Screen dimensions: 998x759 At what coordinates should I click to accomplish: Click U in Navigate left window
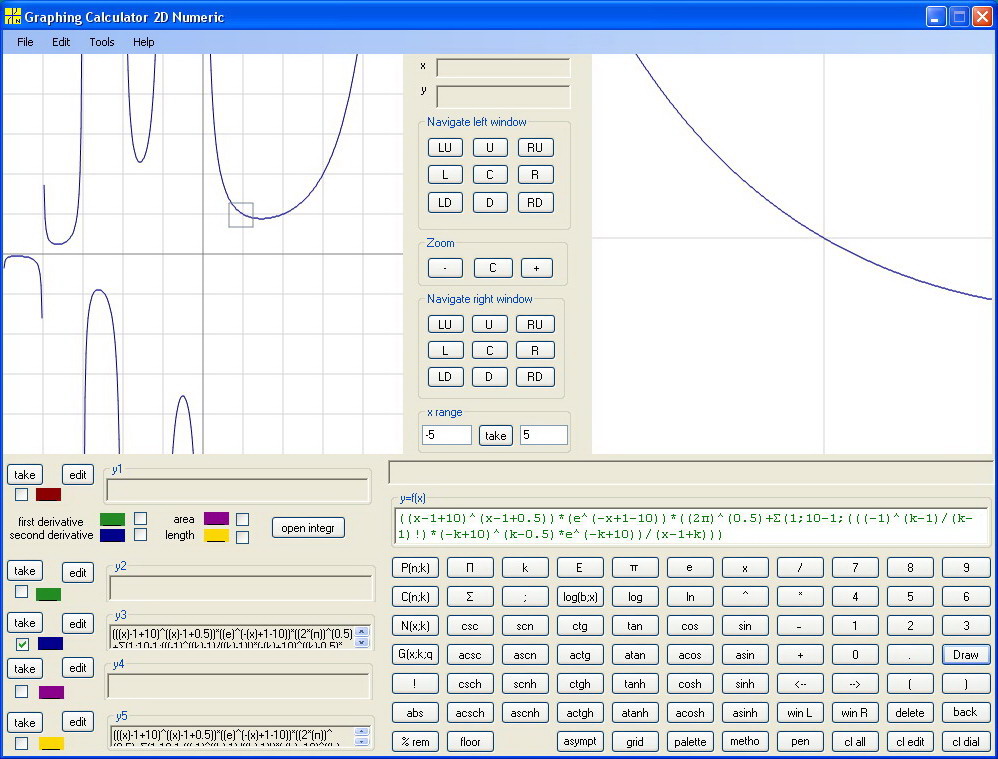489,148
